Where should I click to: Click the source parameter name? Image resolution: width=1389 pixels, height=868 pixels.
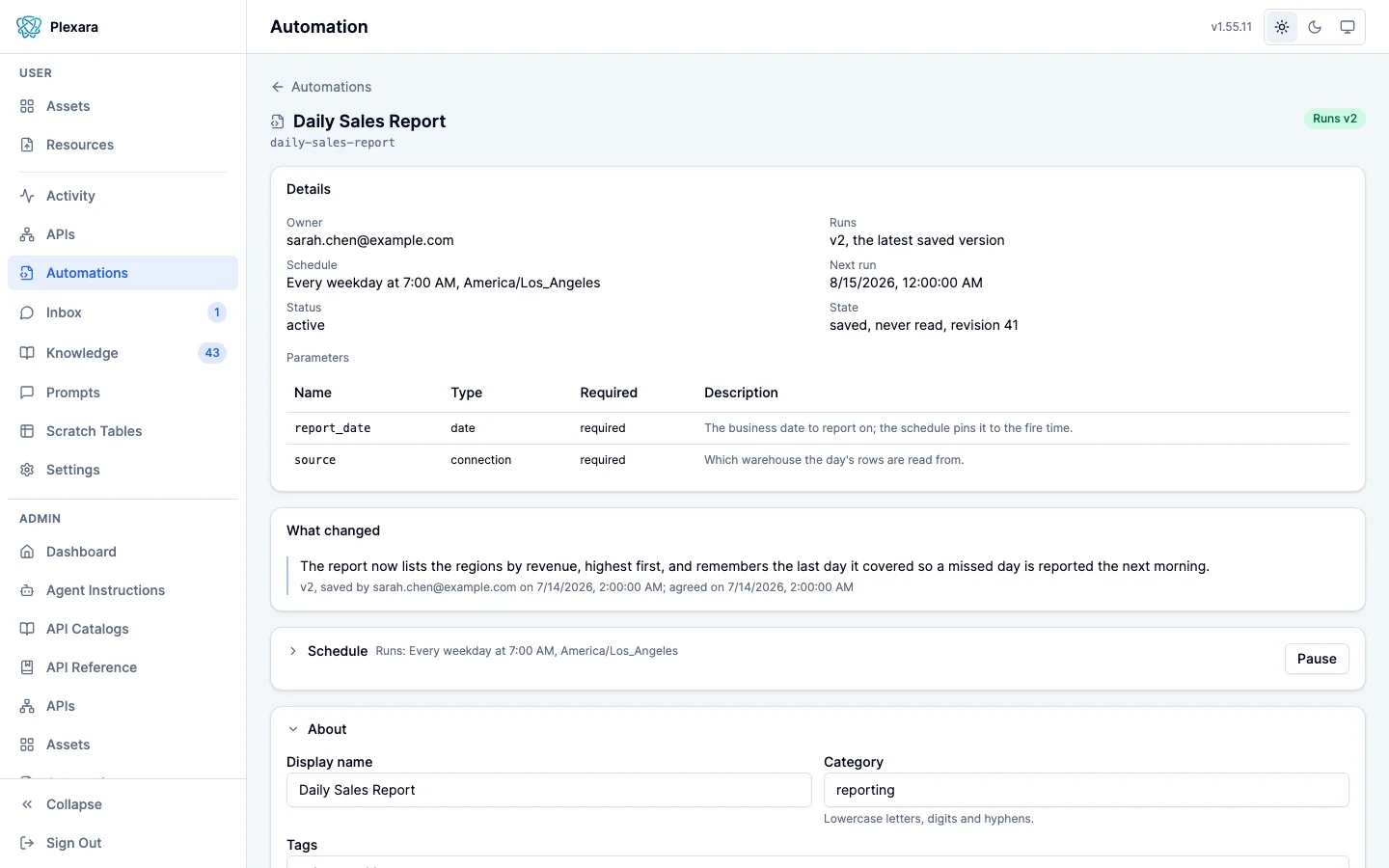point(315,460)
